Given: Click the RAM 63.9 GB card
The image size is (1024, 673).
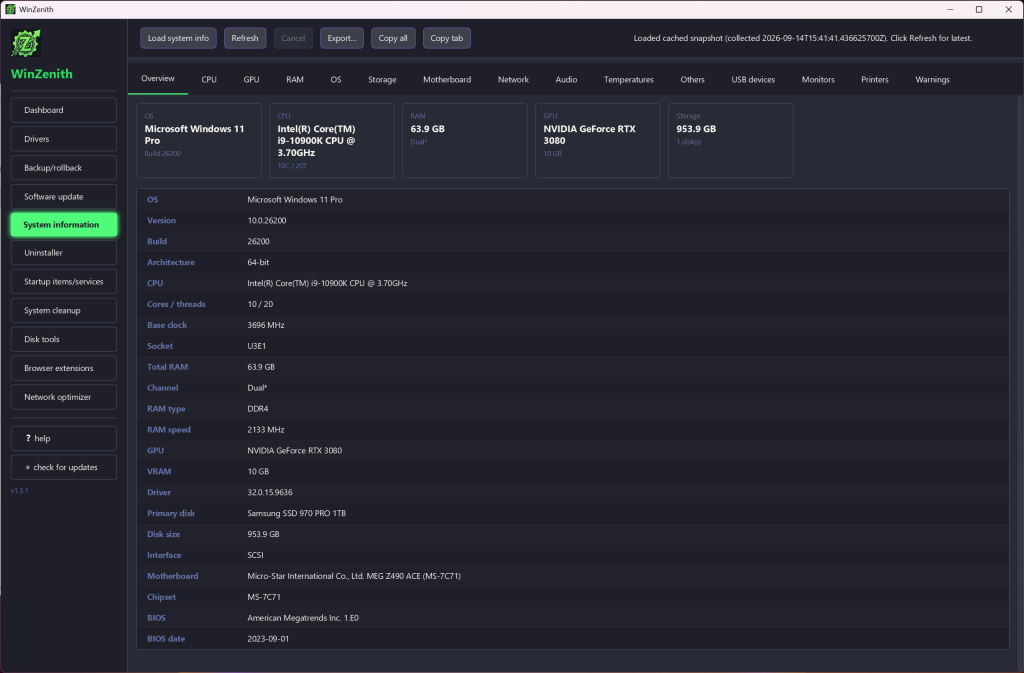Looking at the screenshot, I should tap(465, 140).
